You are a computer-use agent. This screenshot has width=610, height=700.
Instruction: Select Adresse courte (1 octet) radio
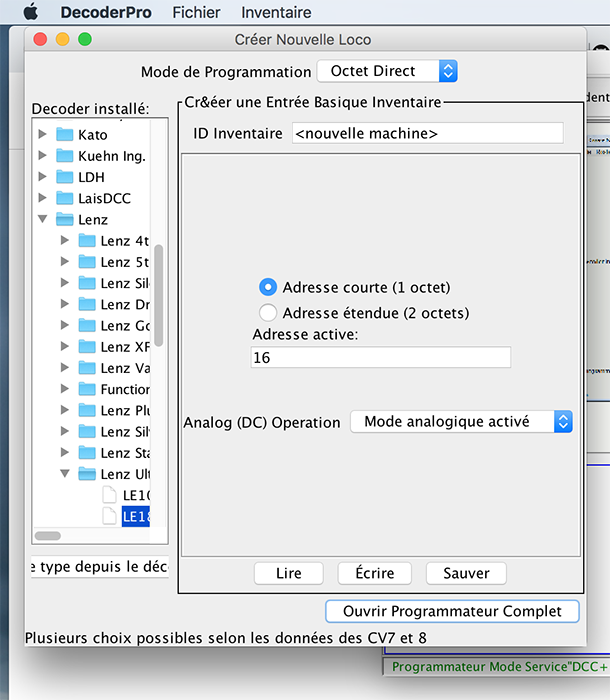tap(268, 287)
